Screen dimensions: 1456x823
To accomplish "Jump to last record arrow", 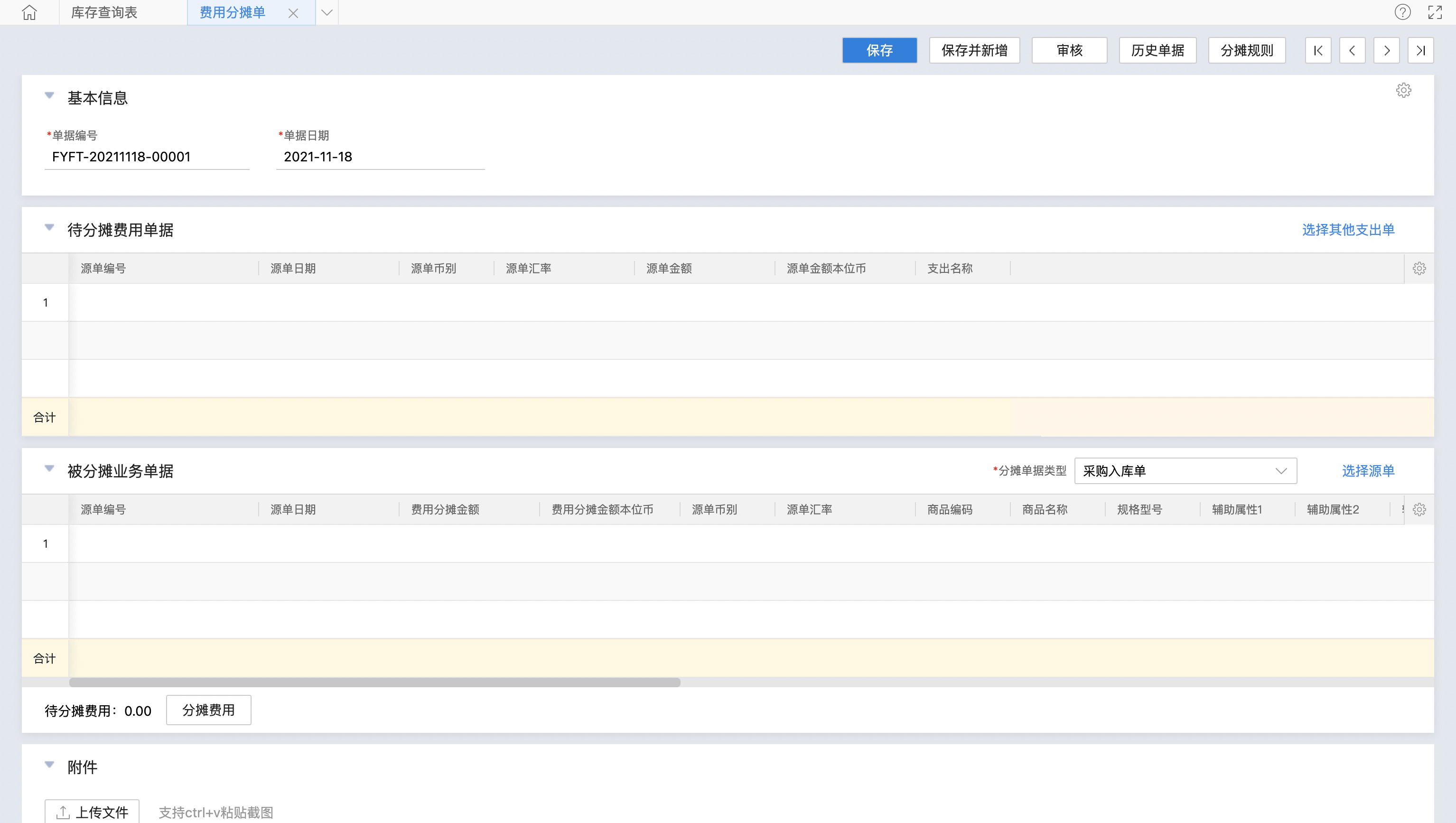I will click(1420, 51).
